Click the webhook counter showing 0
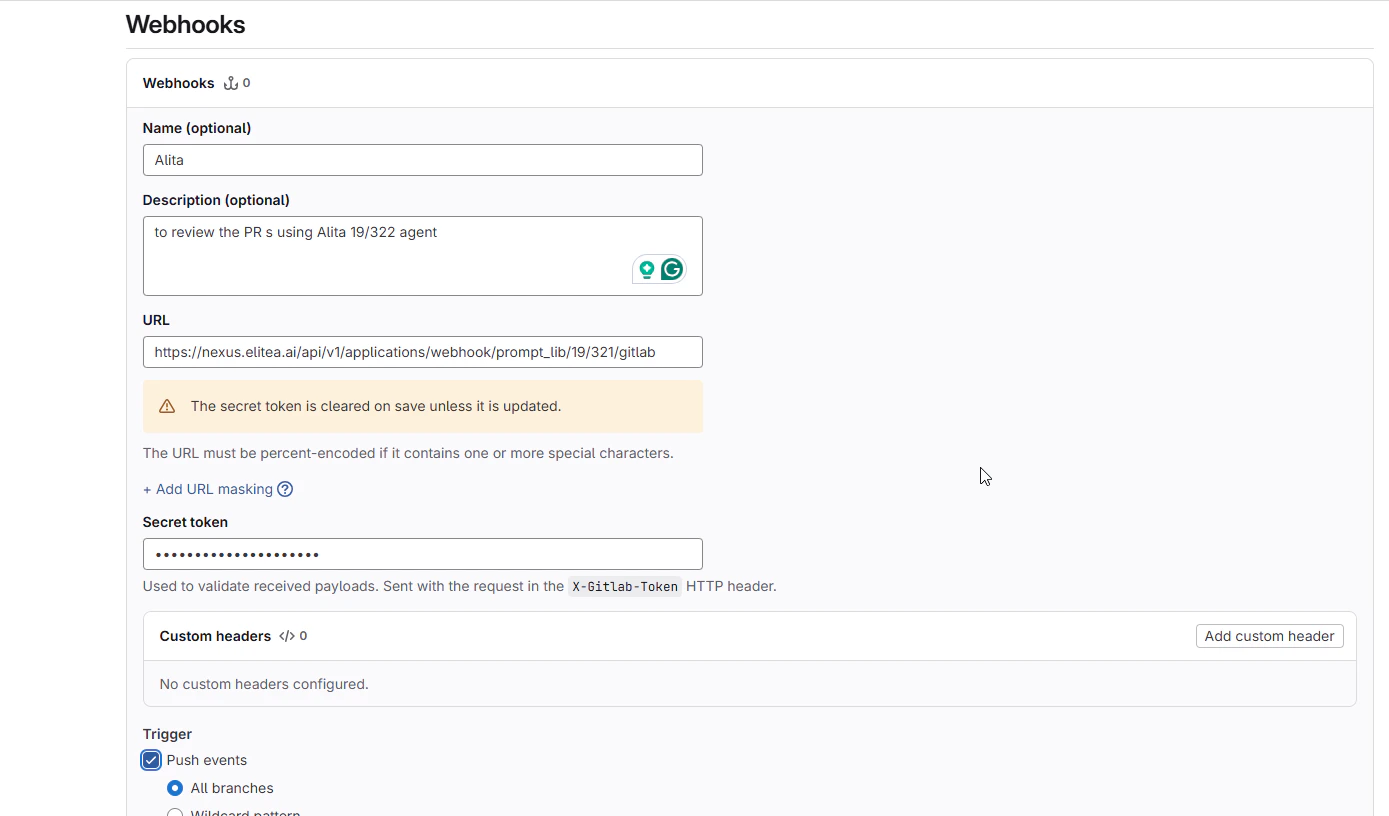The image size is (1389, 816). point(246,83)
